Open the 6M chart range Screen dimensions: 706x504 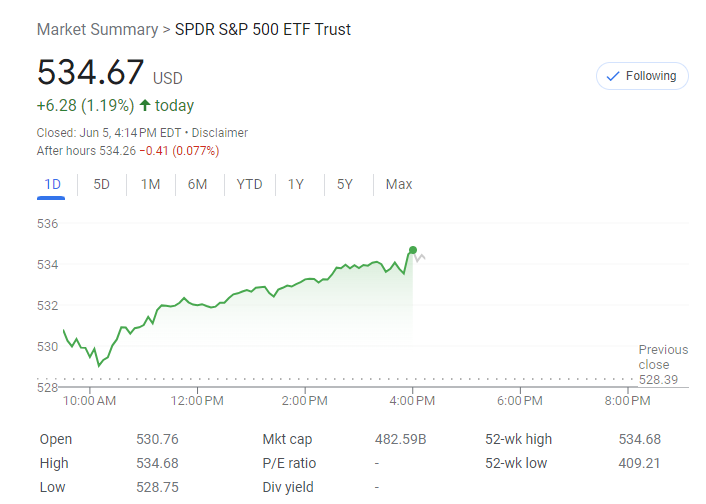[197, 184]
